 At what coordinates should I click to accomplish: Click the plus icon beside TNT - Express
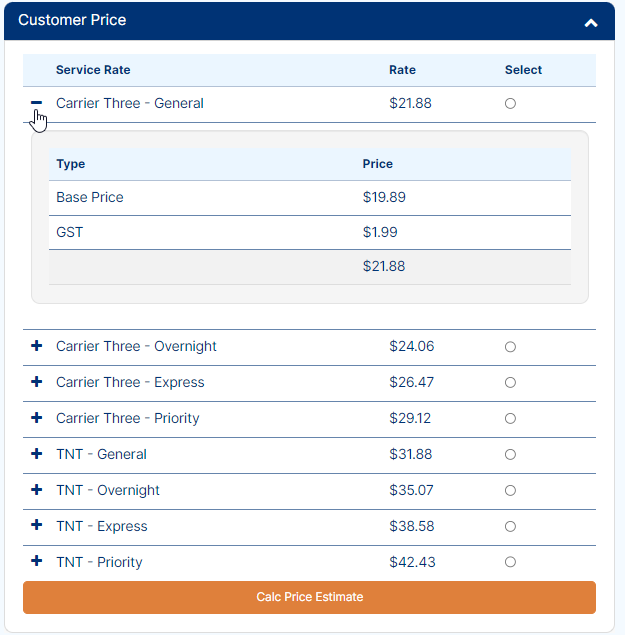coord(36,525)
